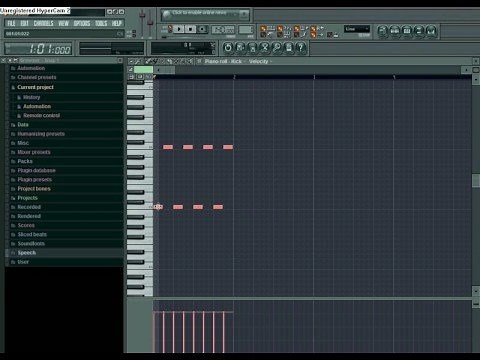This screenshot has height=360, width=480.
Task: Select last note in lower note row
Action: (218, 207)
